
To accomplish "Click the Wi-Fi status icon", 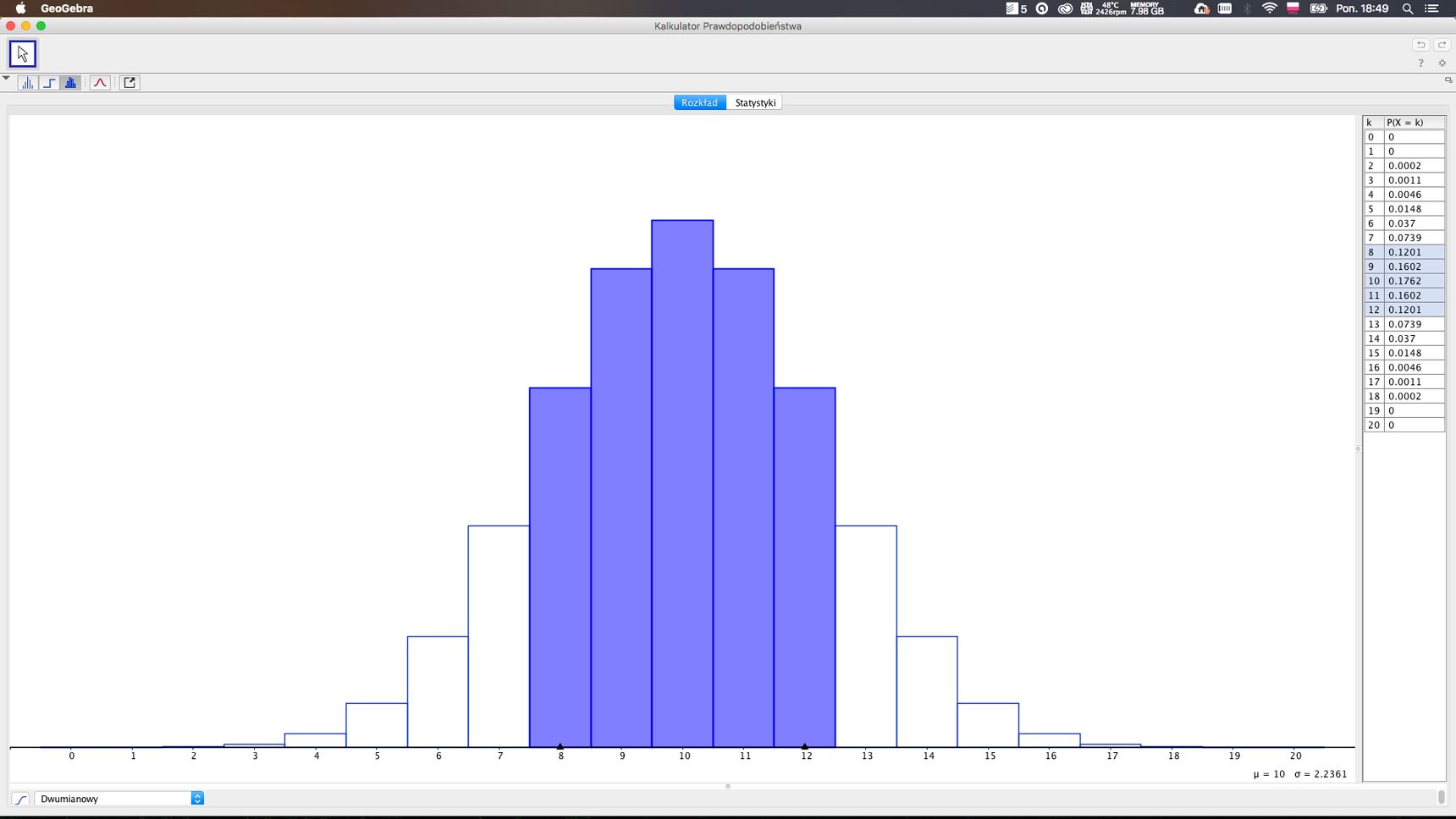I will click(x=1269, y=8).
